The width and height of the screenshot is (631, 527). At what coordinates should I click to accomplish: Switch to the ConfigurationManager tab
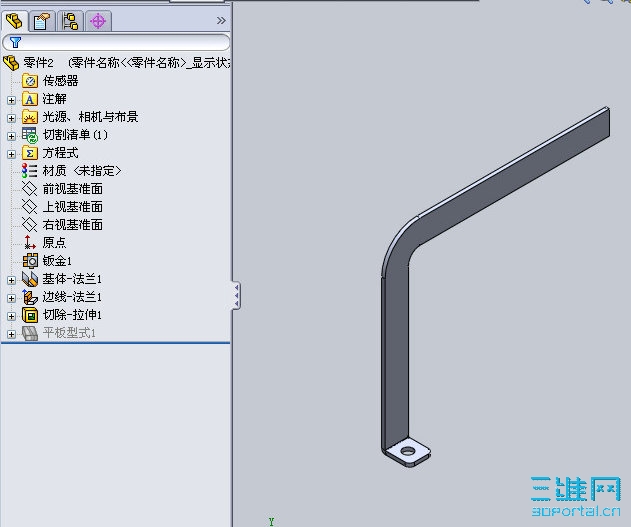pos(70,21)
